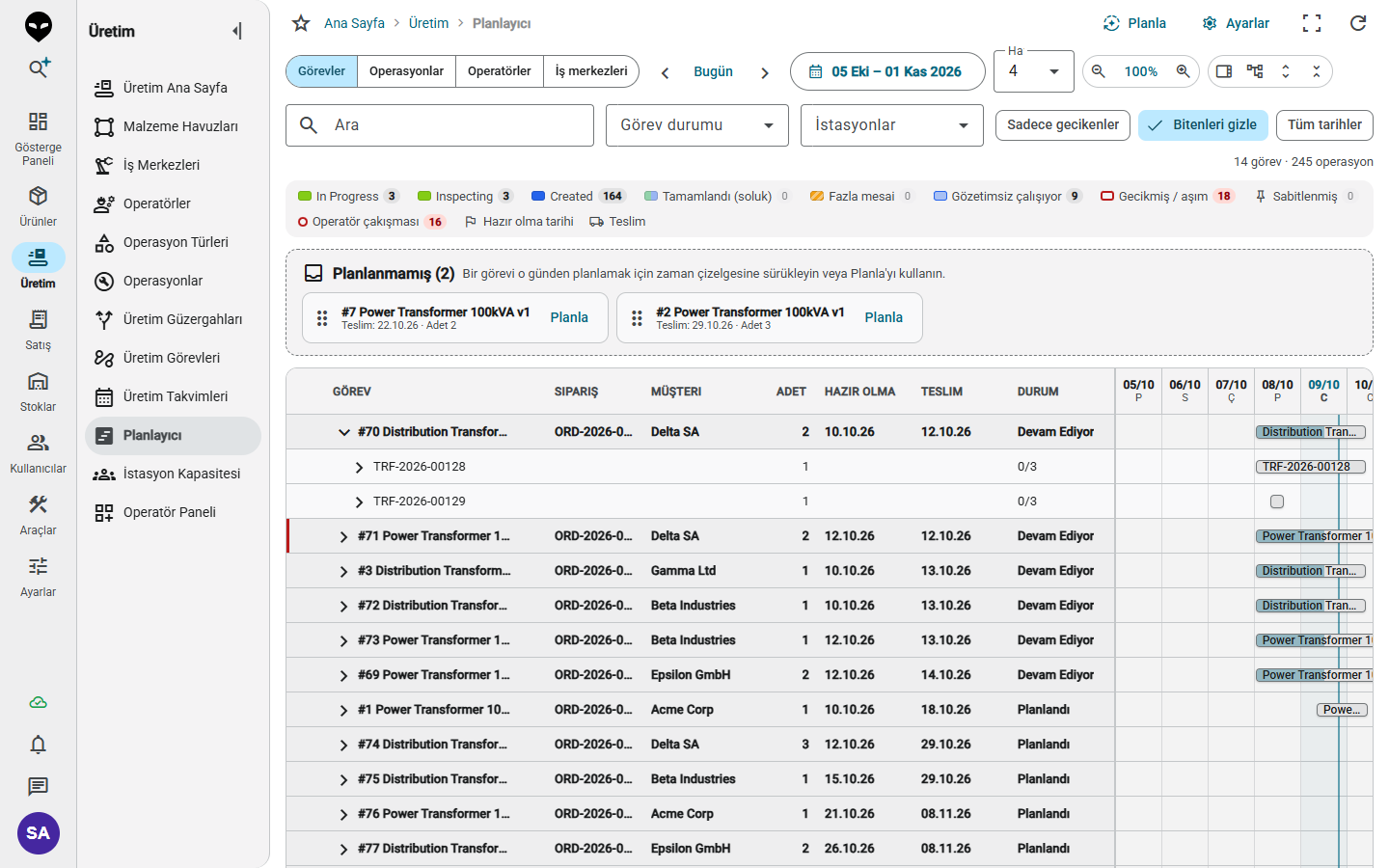
Task: Refresh the planner view
Action: click(x=1358, y=23)
